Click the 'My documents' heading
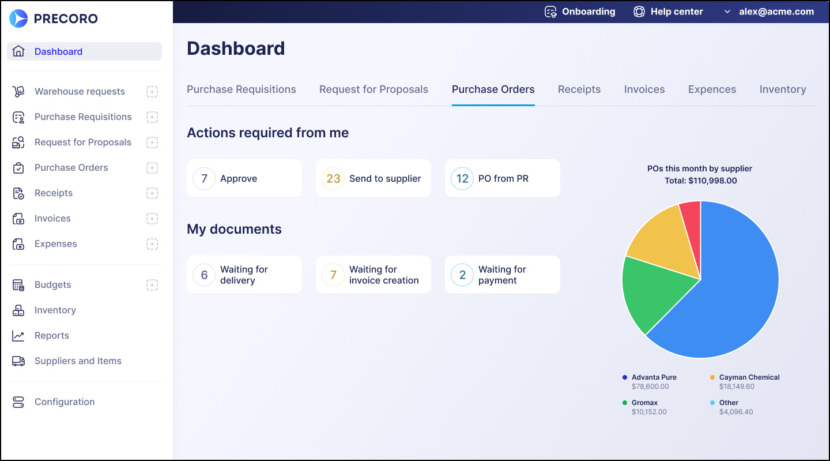Screen dimensions: 830x461 234,229
